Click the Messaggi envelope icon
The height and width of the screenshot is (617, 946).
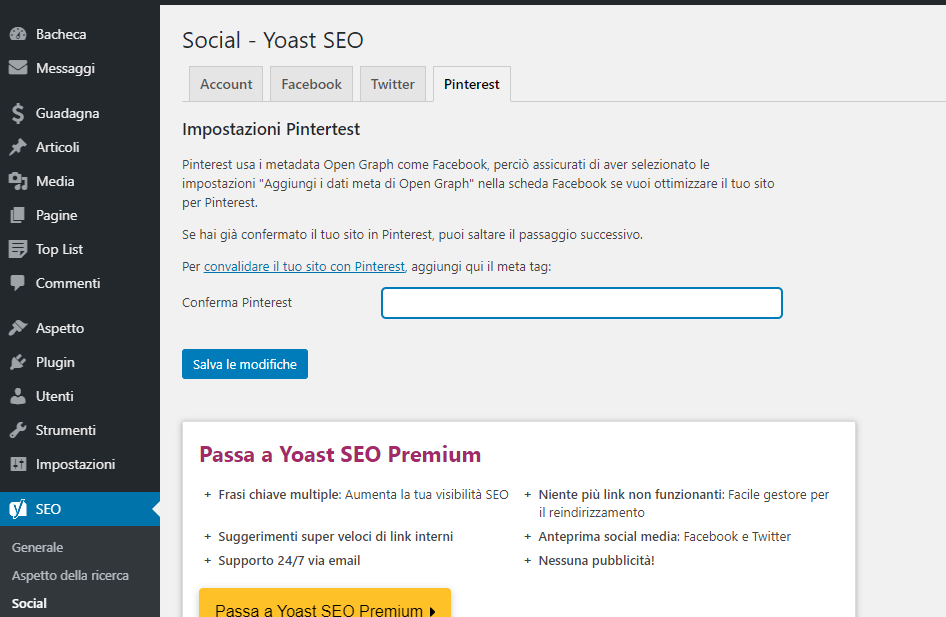click(17, 68)
